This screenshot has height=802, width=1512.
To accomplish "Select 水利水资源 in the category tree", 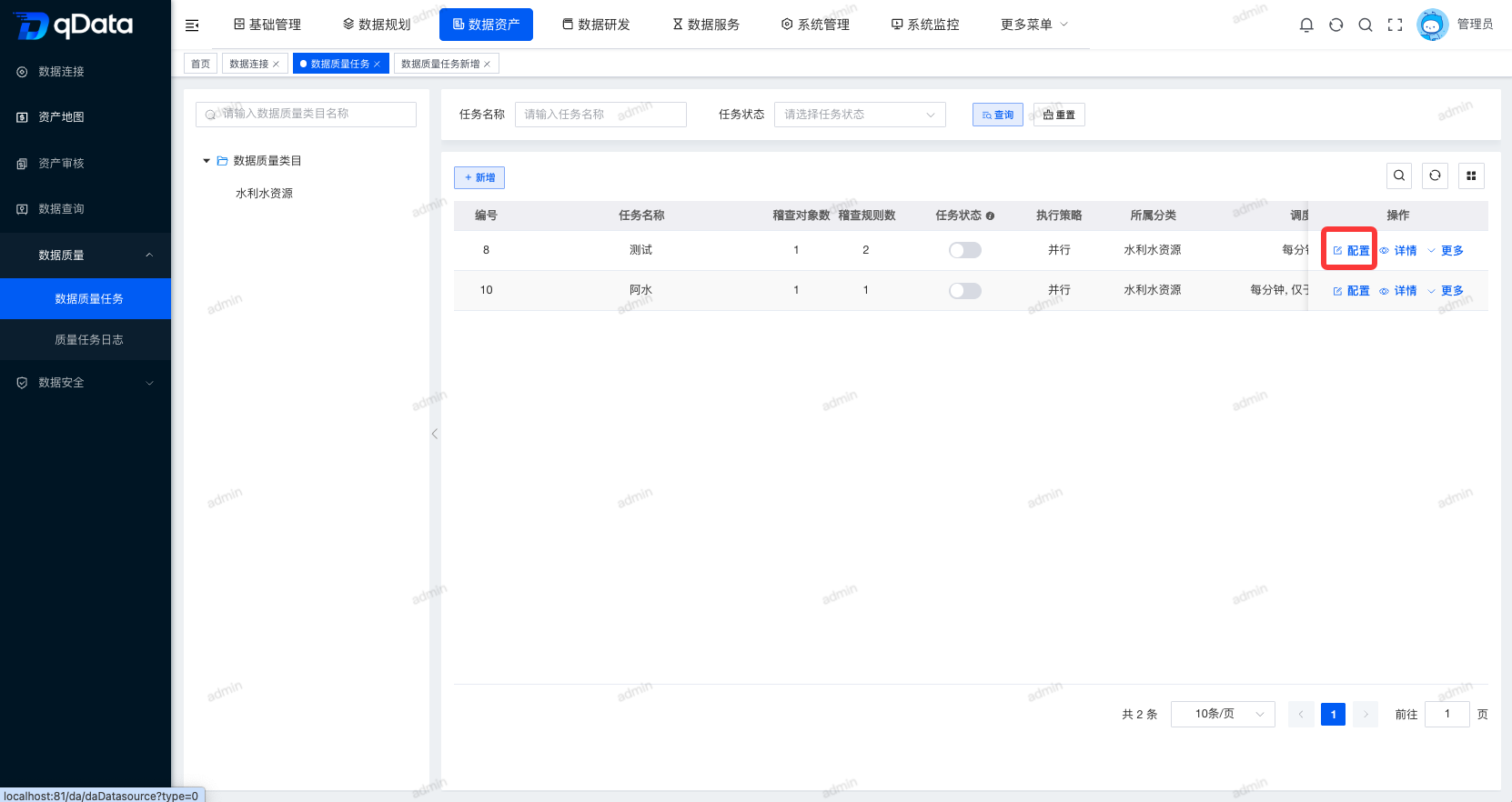I will [x=264, y=194].
